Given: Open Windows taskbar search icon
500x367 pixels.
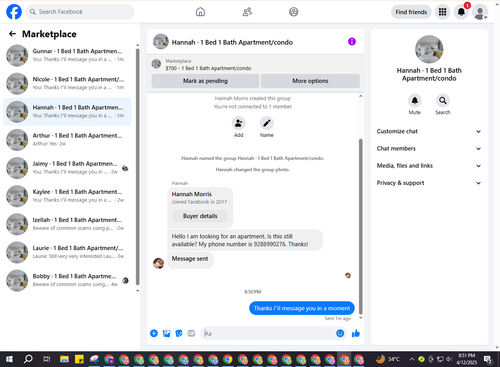Looking at the screenshot, I should 28,359.
